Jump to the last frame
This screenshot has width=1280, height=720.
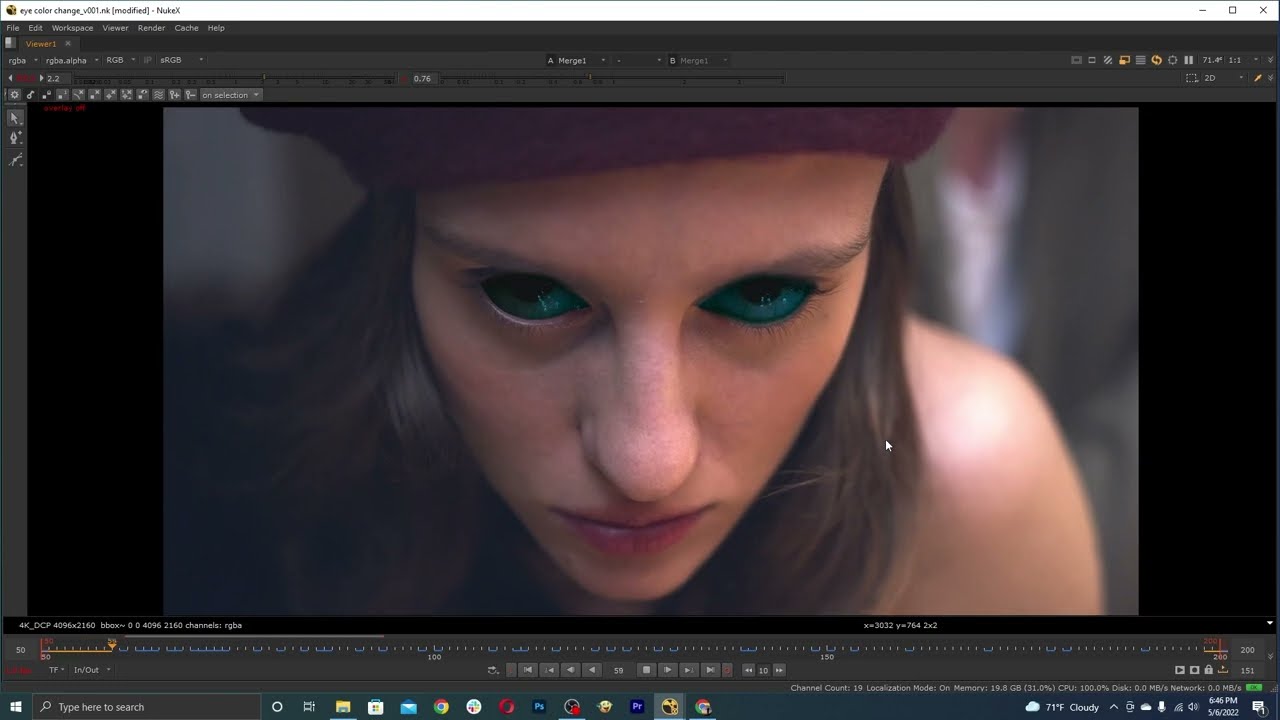tap(709, 670)
